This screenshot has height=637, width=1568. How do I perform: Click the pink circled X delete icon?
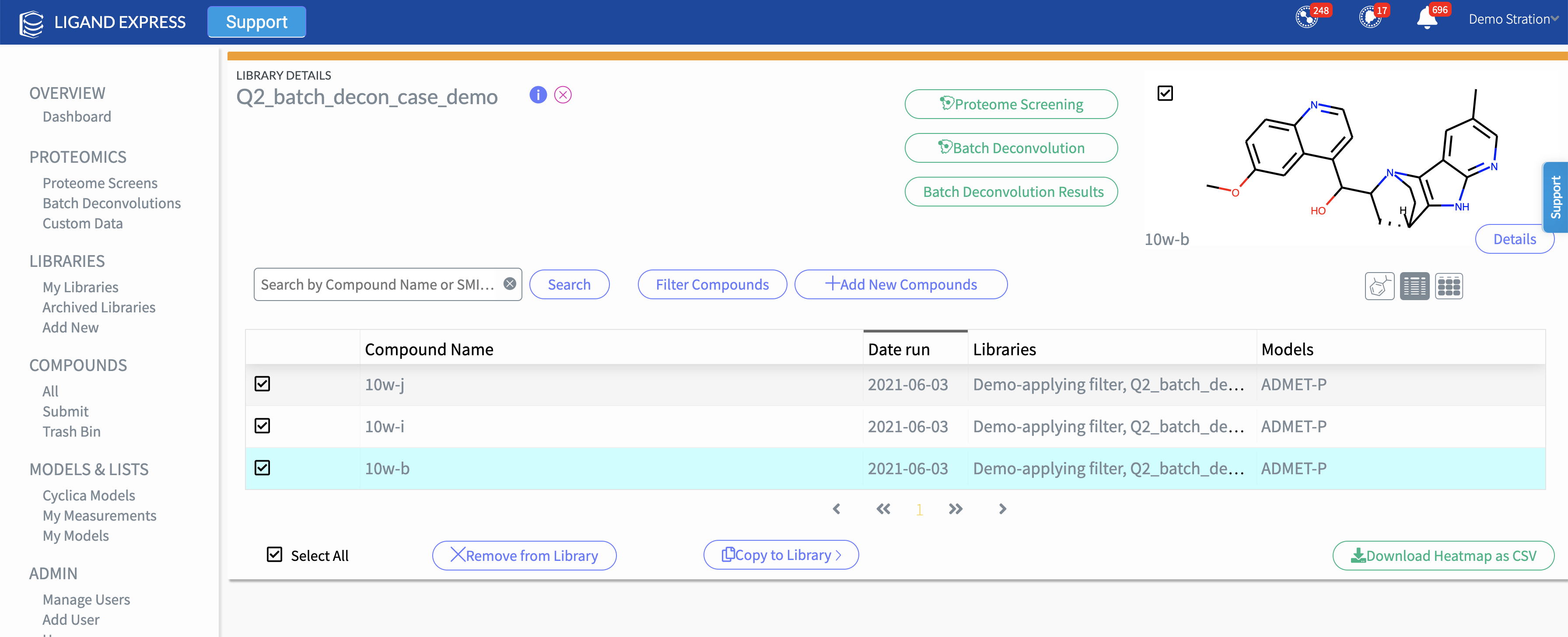(563, 95)
